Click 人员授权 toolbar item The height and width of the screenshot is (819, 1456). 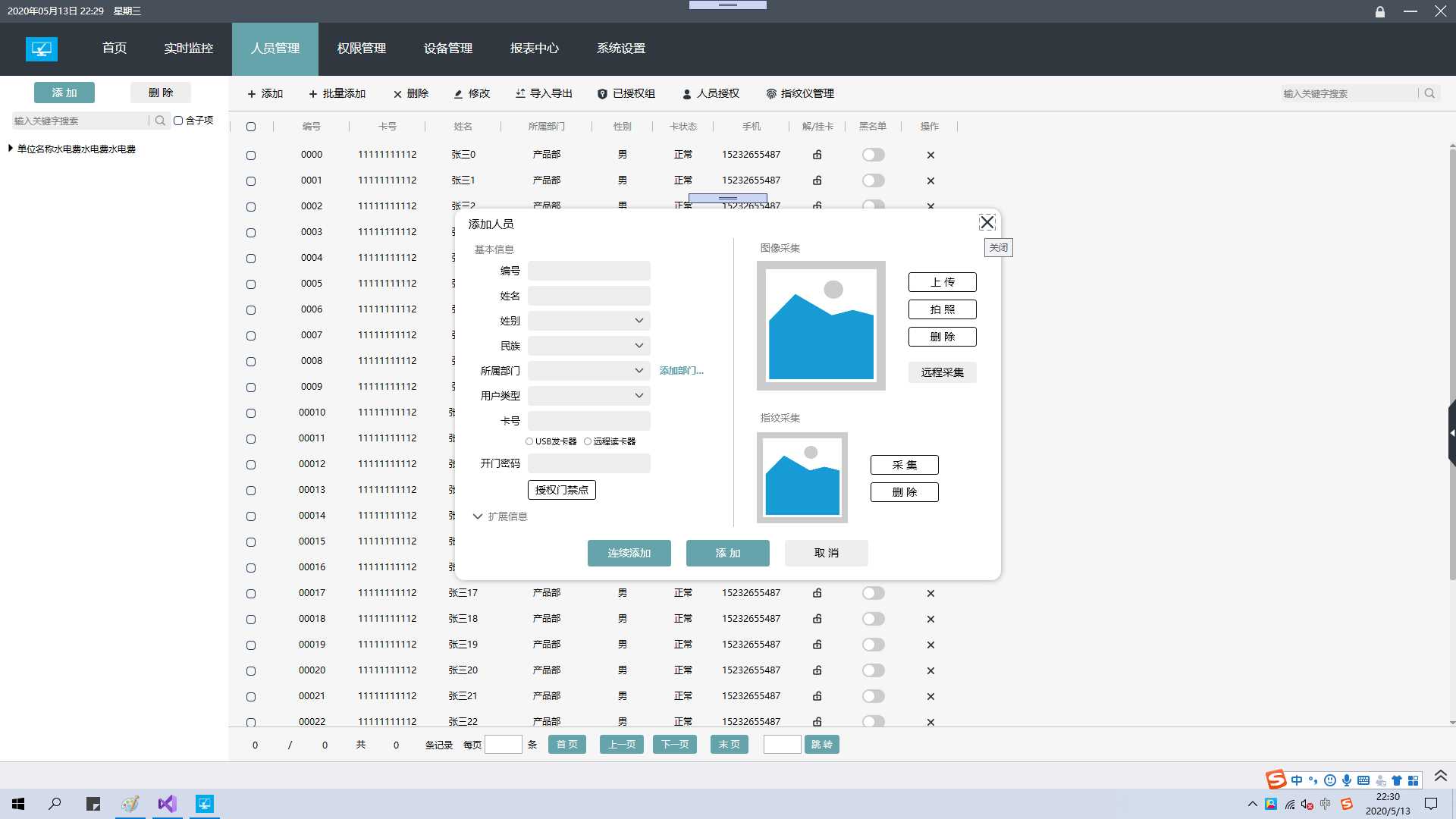[x=711, y=93]
